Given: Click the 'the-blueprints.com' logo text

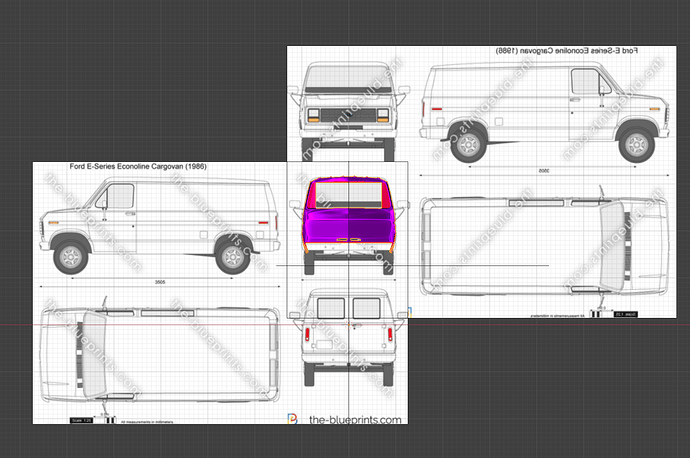Looking at the screenshot, I should (355, 420).
